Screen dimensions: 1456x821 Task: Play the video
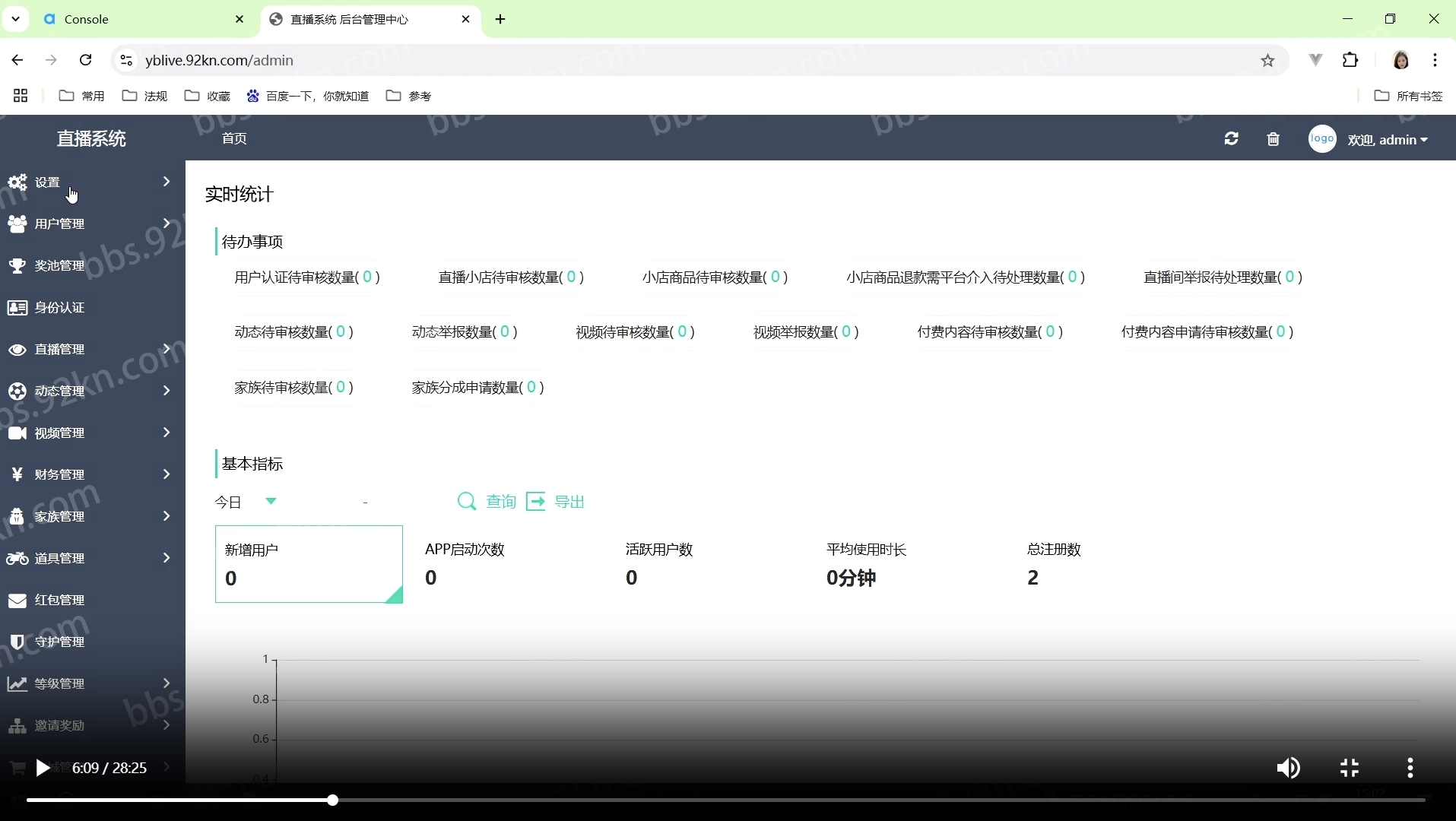[43, 768]
